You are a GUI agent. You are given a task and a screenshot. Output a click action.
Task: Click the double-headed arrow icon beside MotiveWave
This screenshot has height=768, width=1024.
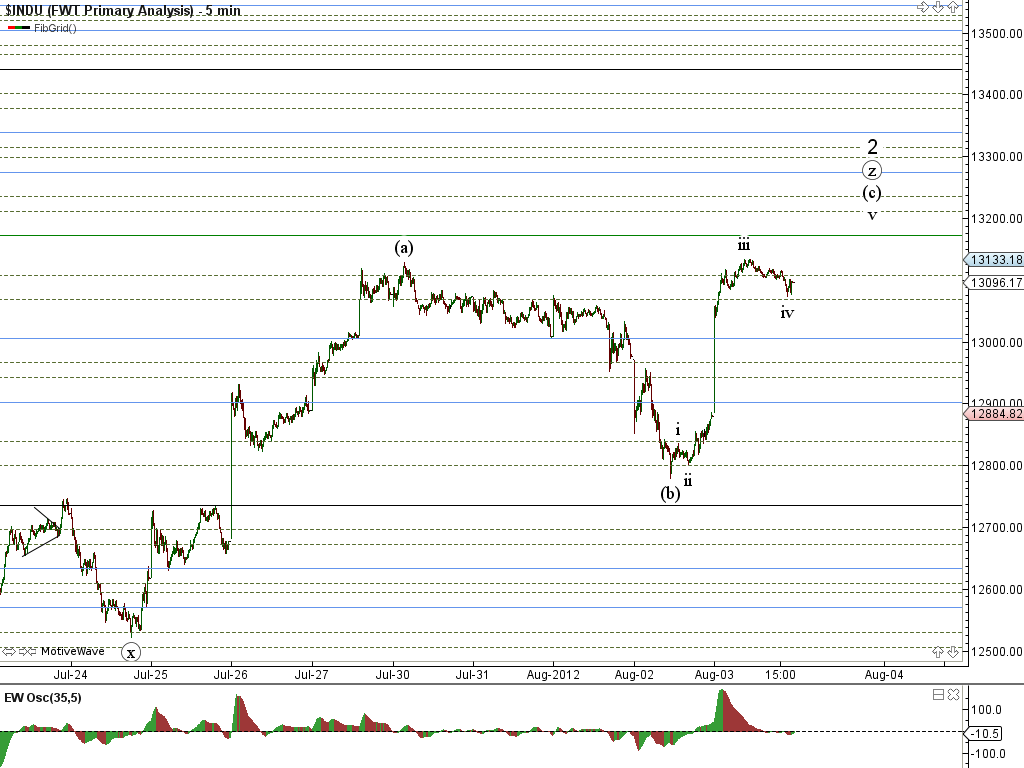(x=8, y=651)
